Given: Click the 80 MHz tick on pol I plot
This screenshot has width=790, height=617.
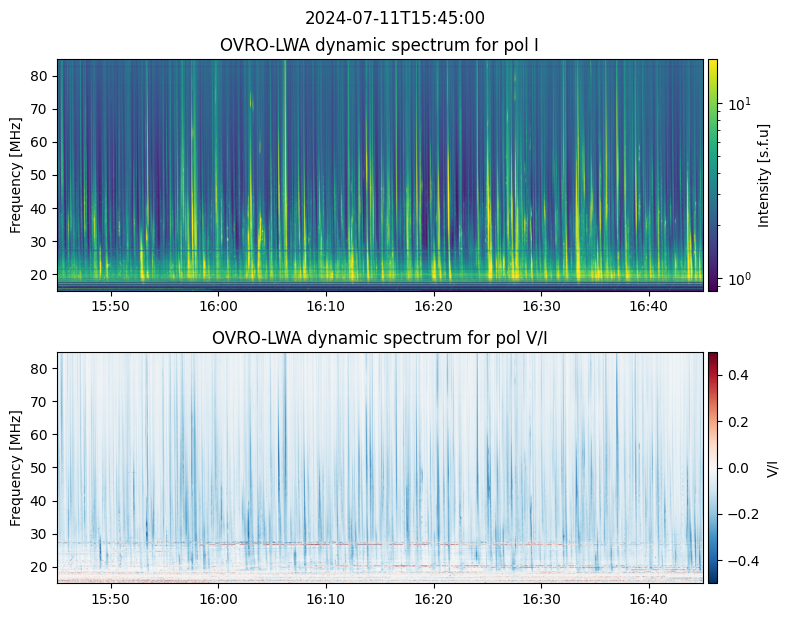Looking at the screenshot, I should pos(40,75).
